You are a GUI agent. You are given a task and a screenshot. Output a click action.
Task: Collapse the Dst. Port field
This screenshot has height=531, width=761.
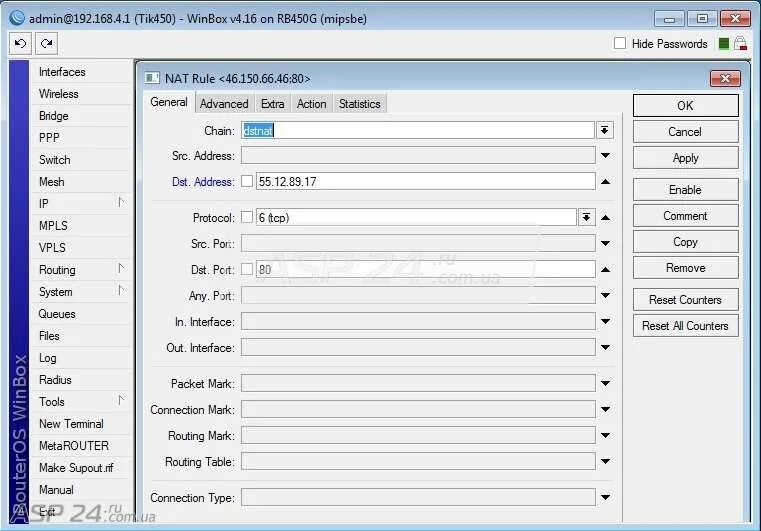pyautogui.click(x=605, y=269)
